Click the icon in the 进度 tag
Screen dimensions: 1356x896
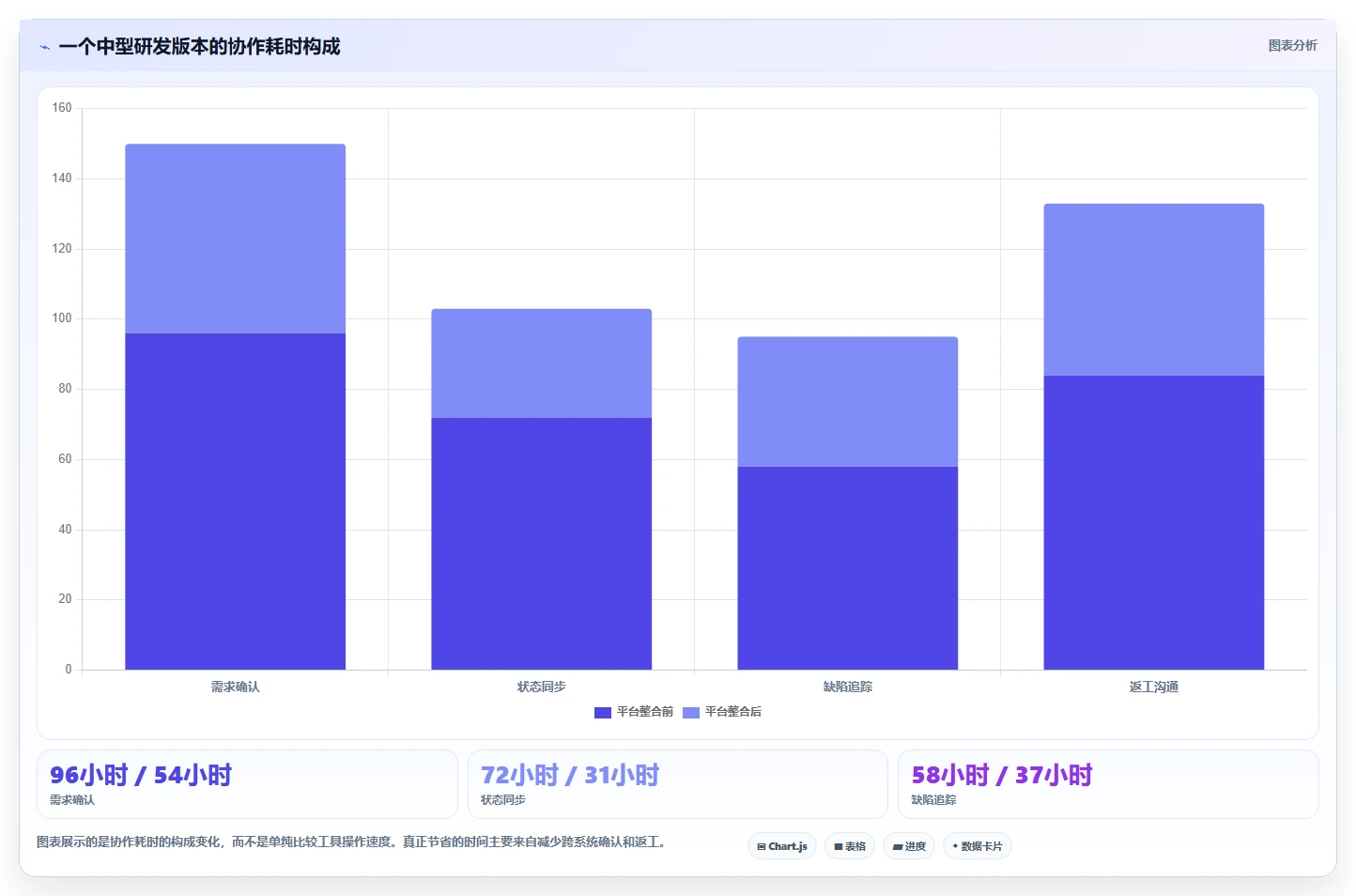[x=897, y=847]
